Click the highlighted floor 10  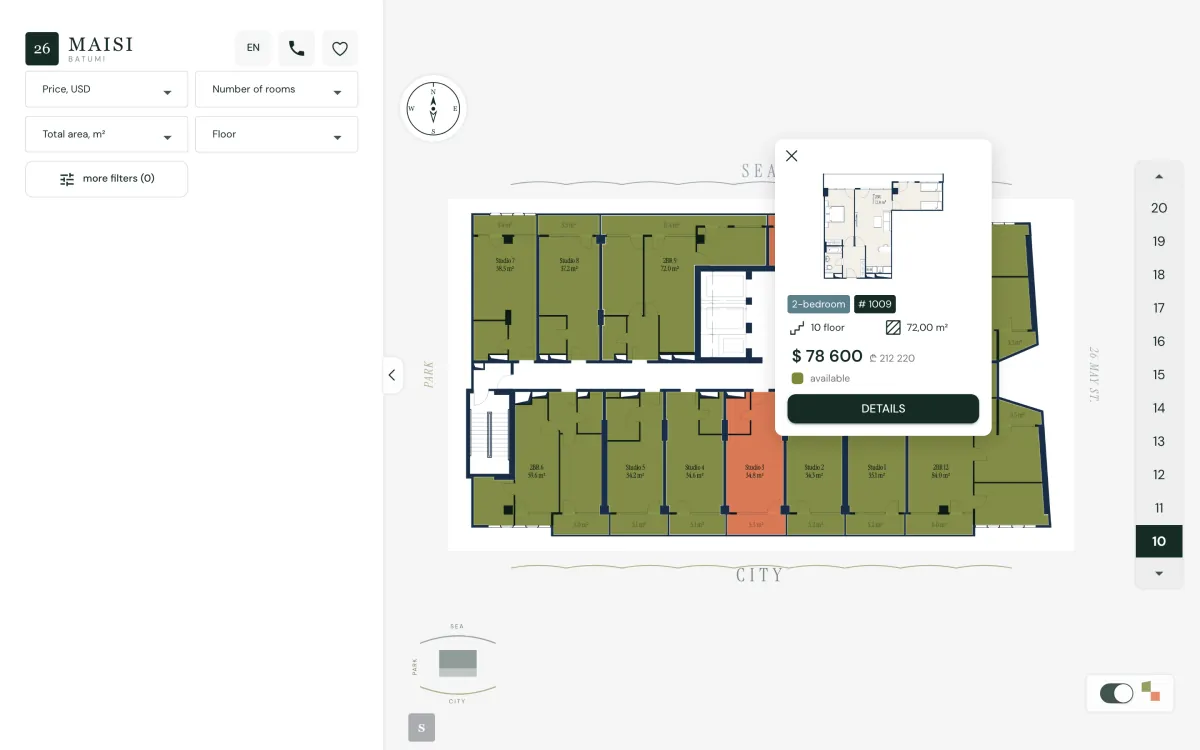pyautogui.click(x=1159, y=541)
